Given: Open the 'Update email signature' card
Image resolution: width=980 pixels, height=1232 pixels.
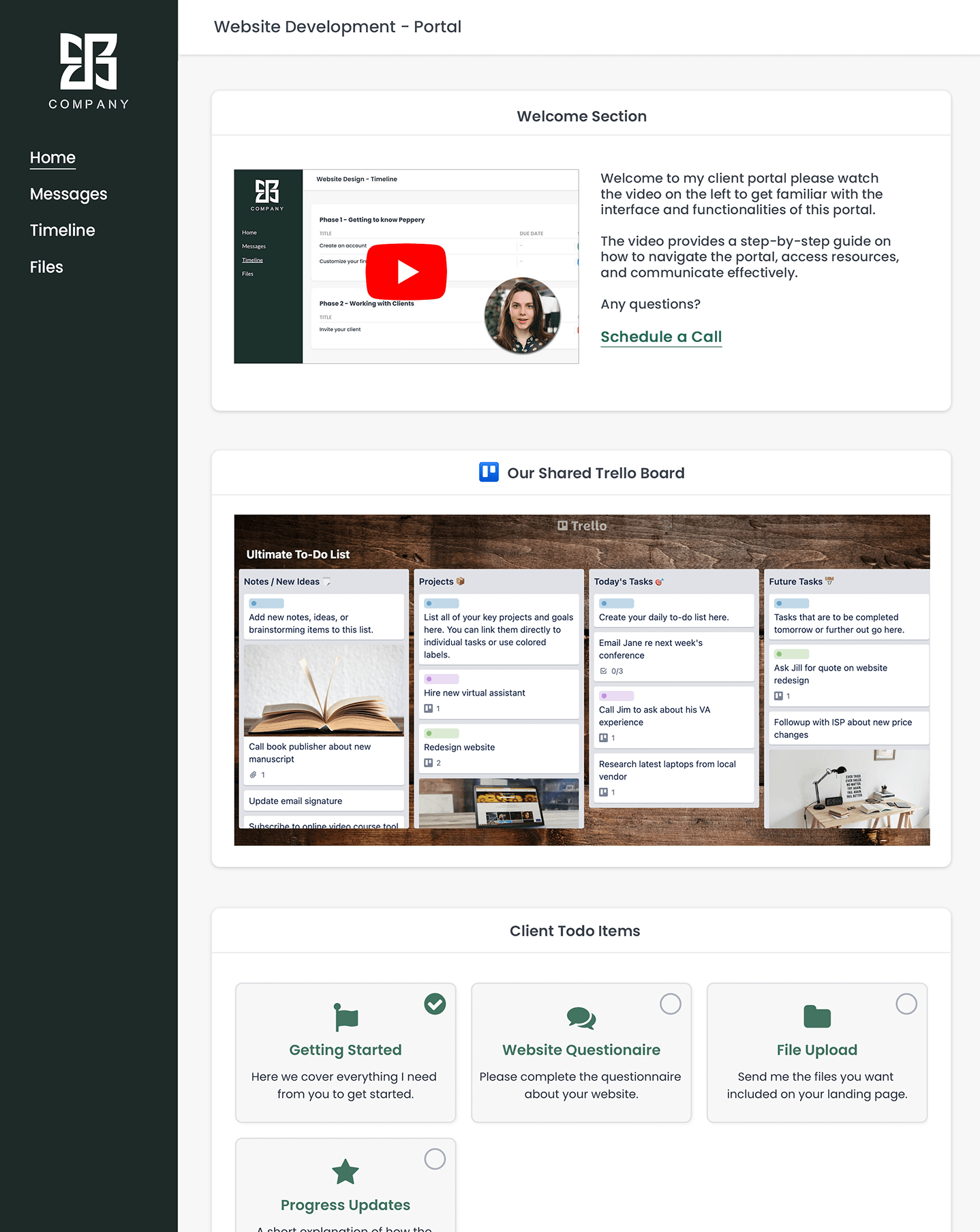Looking at the screenshot, I should pos(324,801).
